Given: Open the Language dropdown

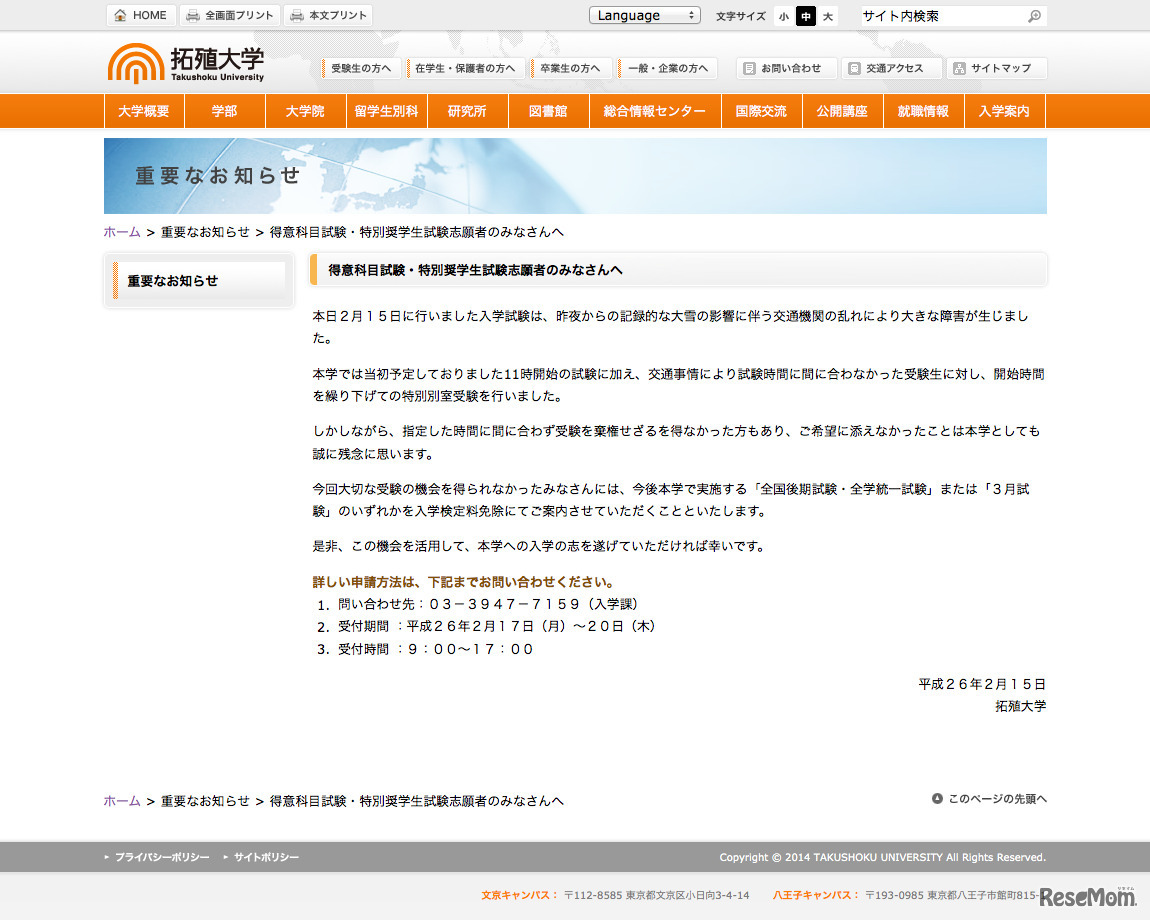Looking at the screenshot, I should [x=644, y=15].
